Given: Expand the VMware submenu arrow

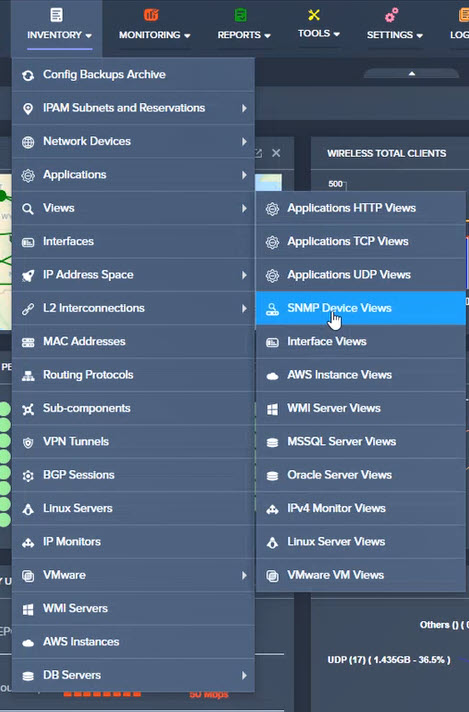Looking at the screenshot, I should click(244, 575).
